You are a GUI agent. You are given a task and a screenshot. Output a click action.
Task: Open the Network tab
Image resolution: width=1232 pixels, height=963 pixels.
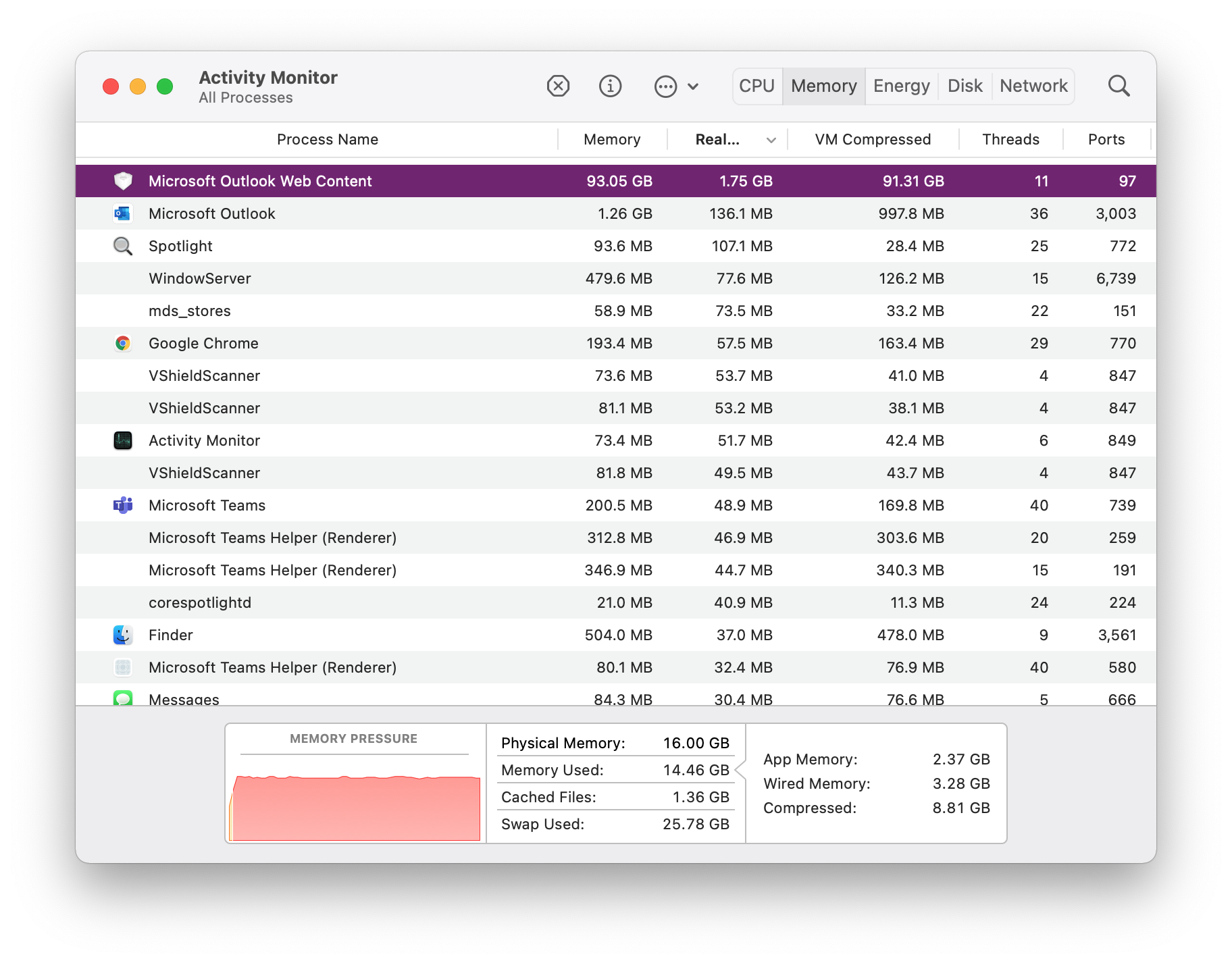click(x=1033, y=86)
